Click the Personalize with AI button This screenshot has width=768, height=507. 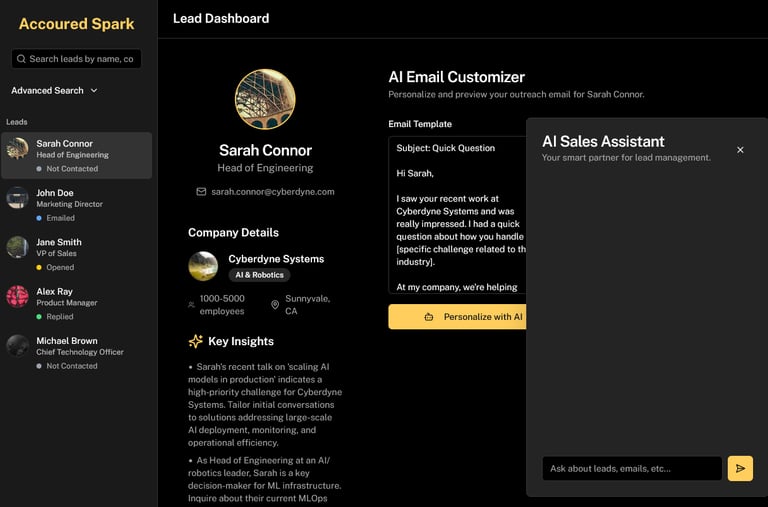(457, 317)
